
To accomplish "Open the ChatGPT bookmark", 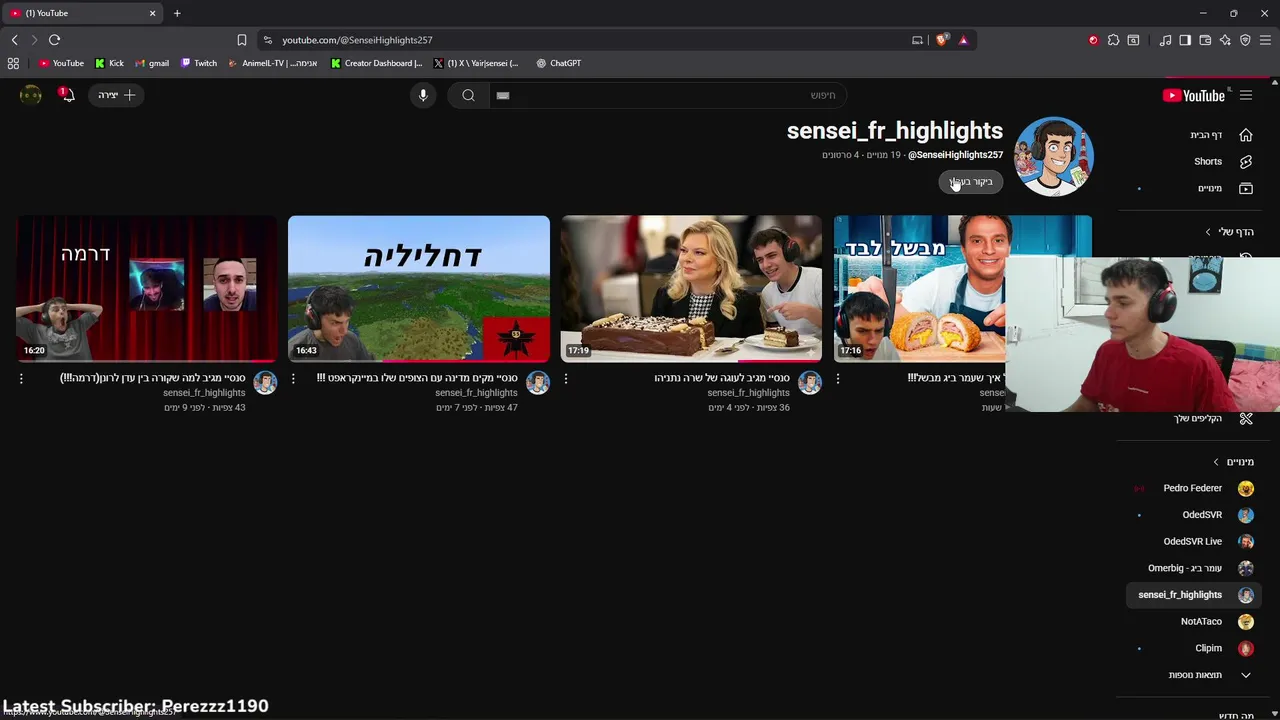I will pyautogui.click(x=558, y=63).
